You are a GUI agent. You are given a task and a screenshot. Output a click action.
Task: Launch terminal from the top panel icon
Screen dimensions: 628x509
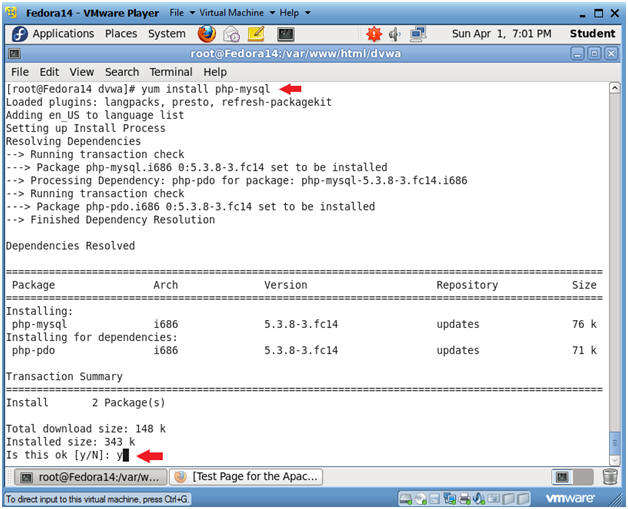286,34
